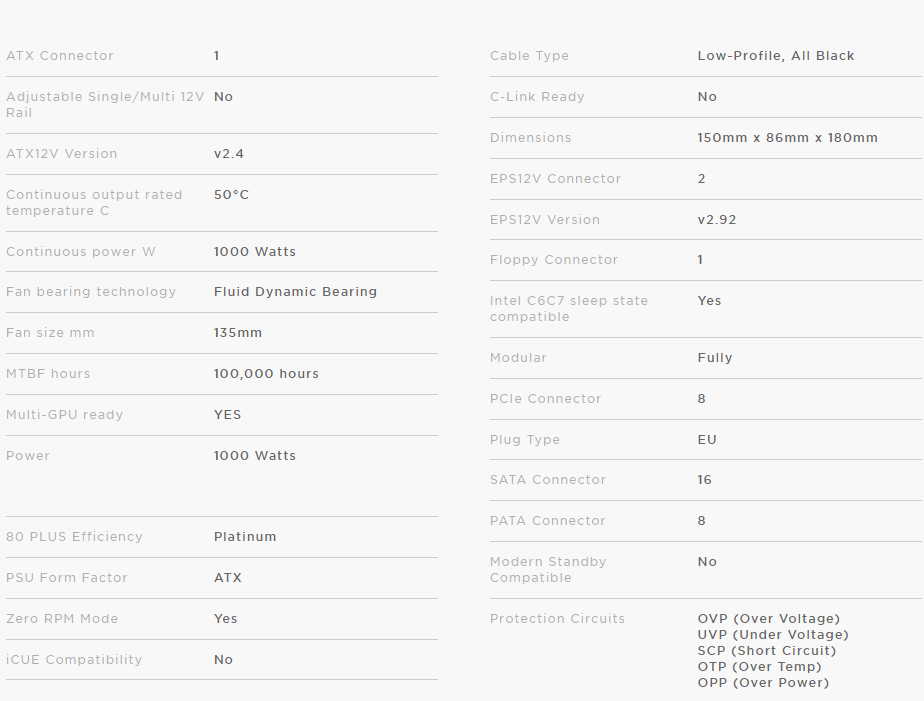Click the ATX Connector label

(x=60, y=56)
